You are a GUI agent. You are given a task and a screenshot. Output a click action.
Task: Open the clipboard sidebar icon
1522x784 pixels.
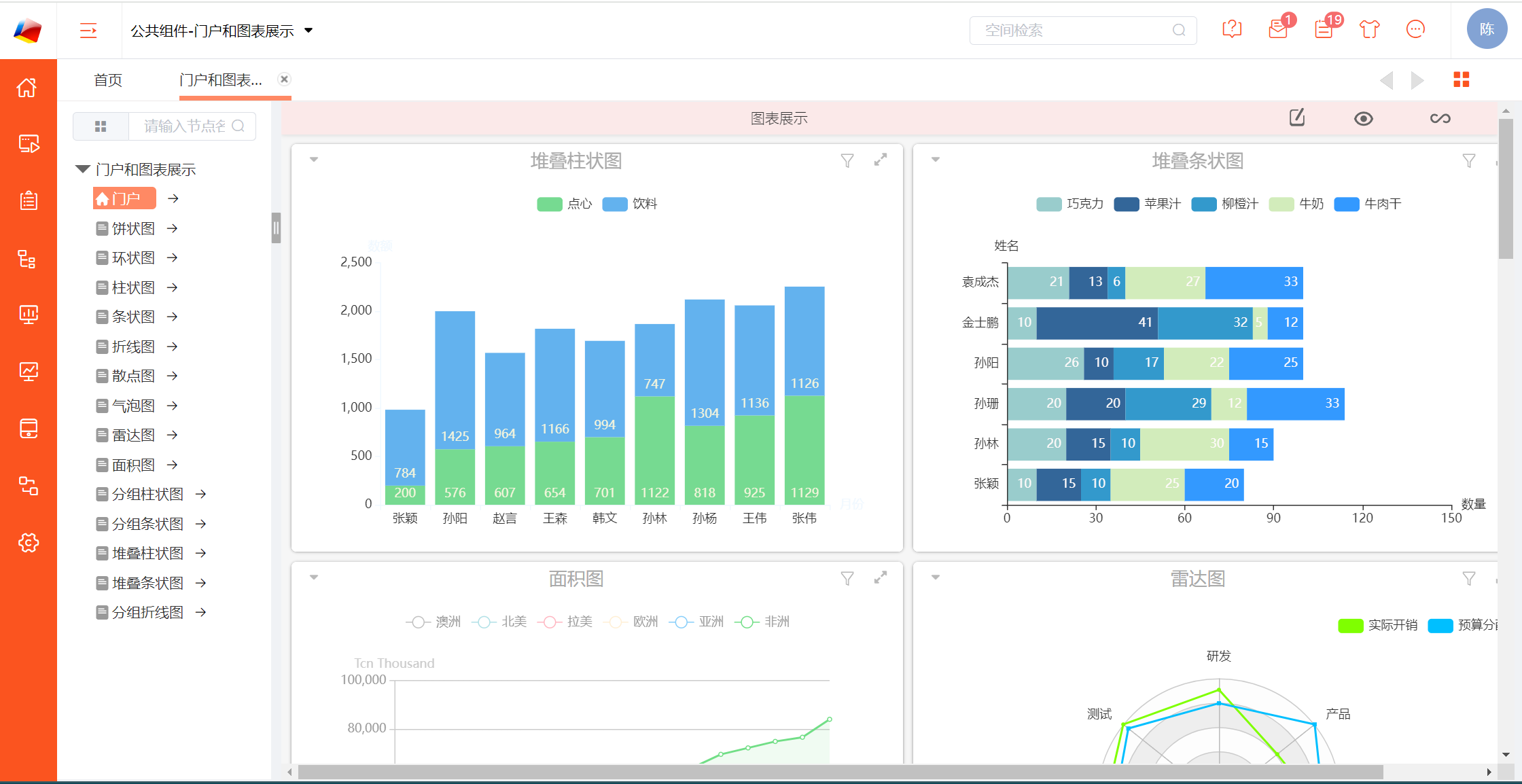[x=28, y=200]
